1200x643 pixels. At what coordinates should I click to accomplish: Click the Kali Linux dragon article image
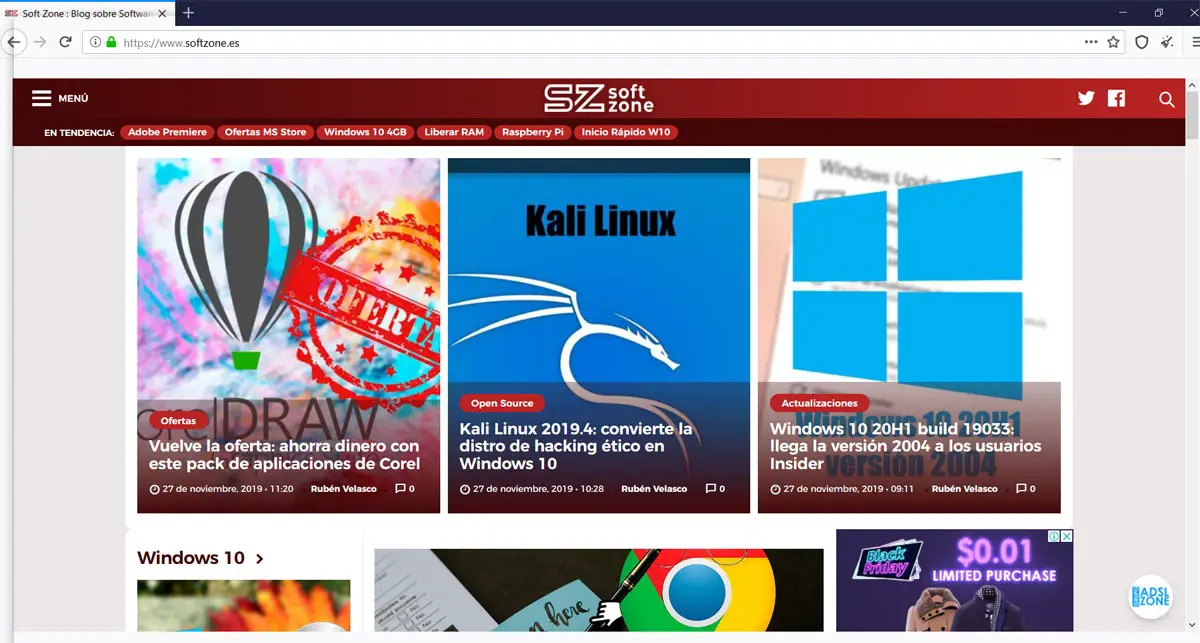click(x=598, y=270)
